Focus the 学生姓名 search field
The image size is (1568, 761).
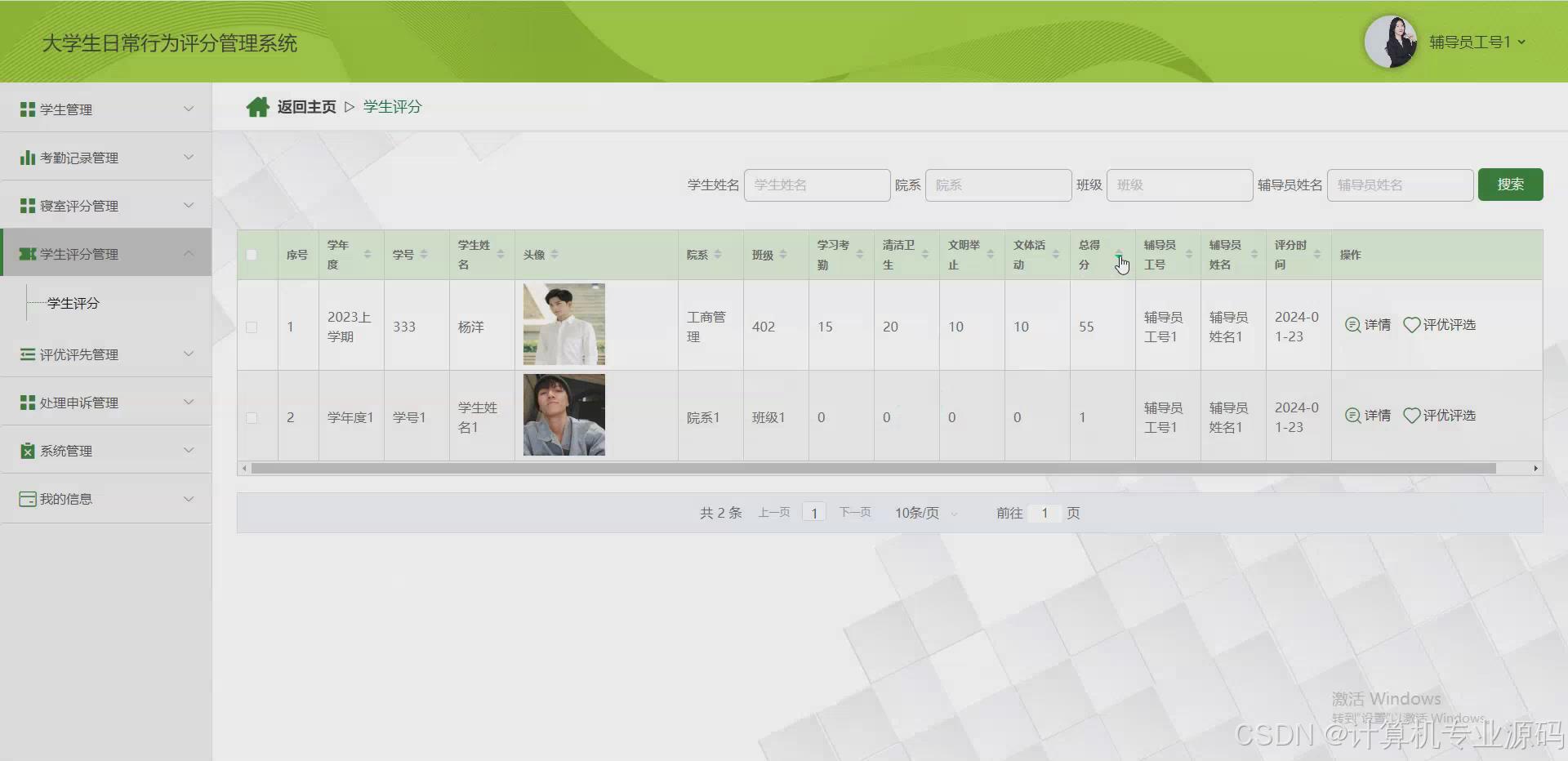(x=817, y=185)
